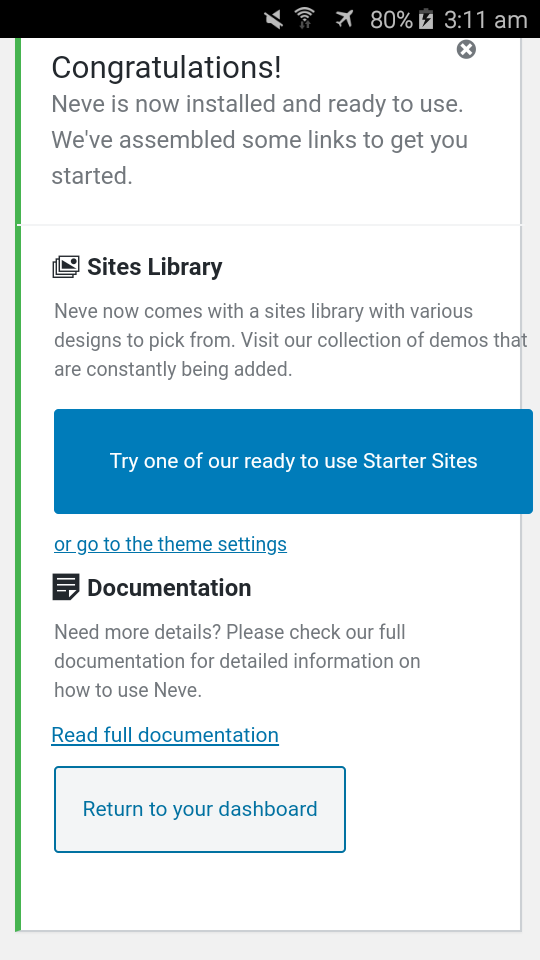Tap the Wi-Fi signal icon in status bar

pyautogui.click(x=304, y=19)
